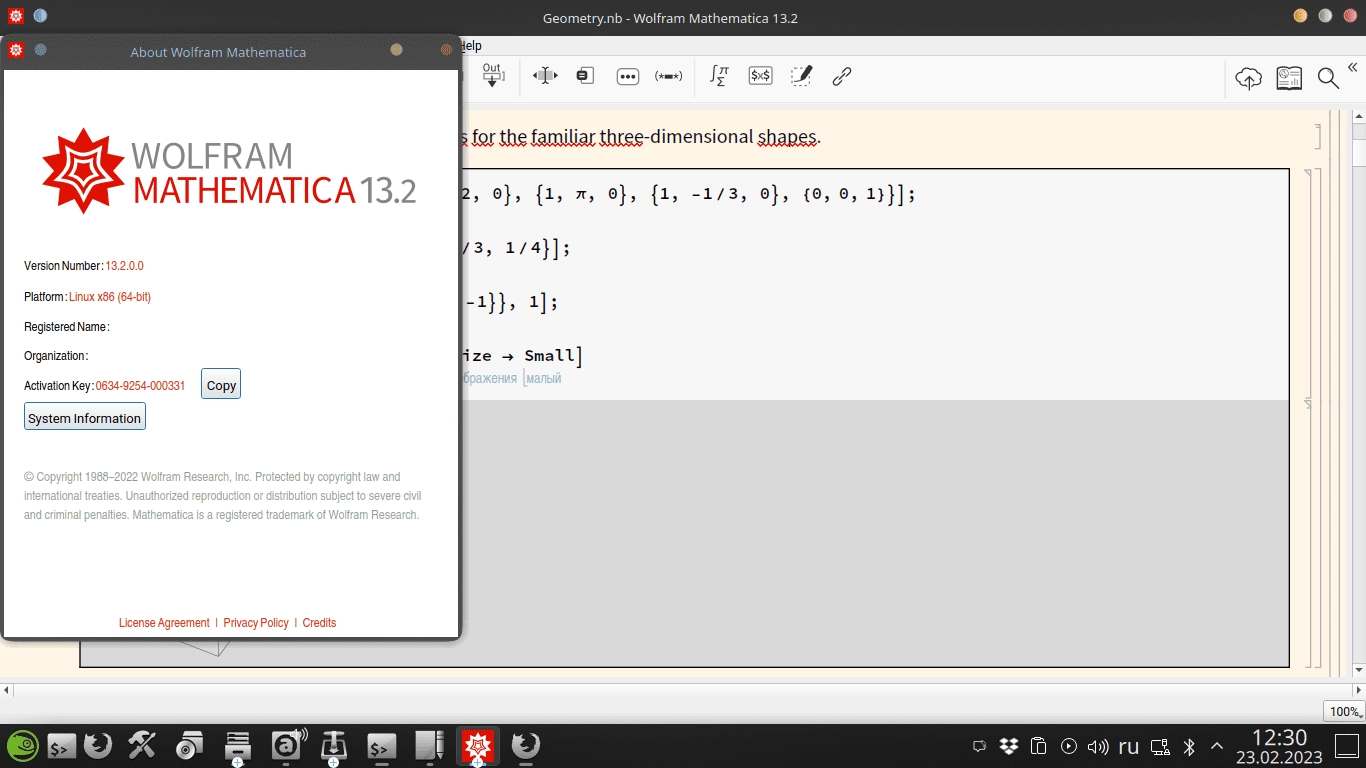Click the magnifier search icon in toolbar
Viewport: 1366px width, 768px height.
pyautogui.click(x=1328, y=78)
